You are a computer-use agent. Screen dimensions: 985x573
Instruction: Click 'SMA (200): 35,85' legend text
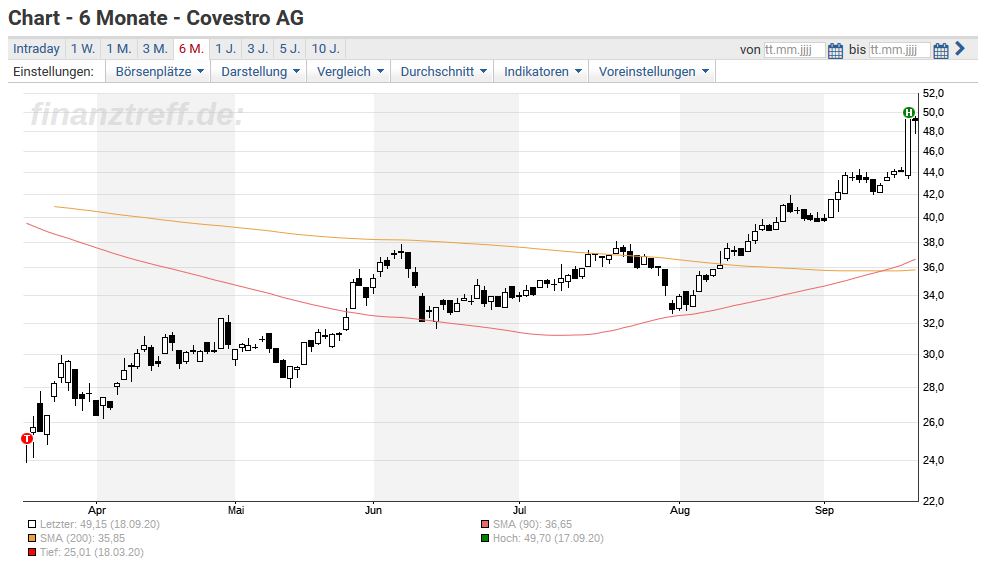click(82, 538)
